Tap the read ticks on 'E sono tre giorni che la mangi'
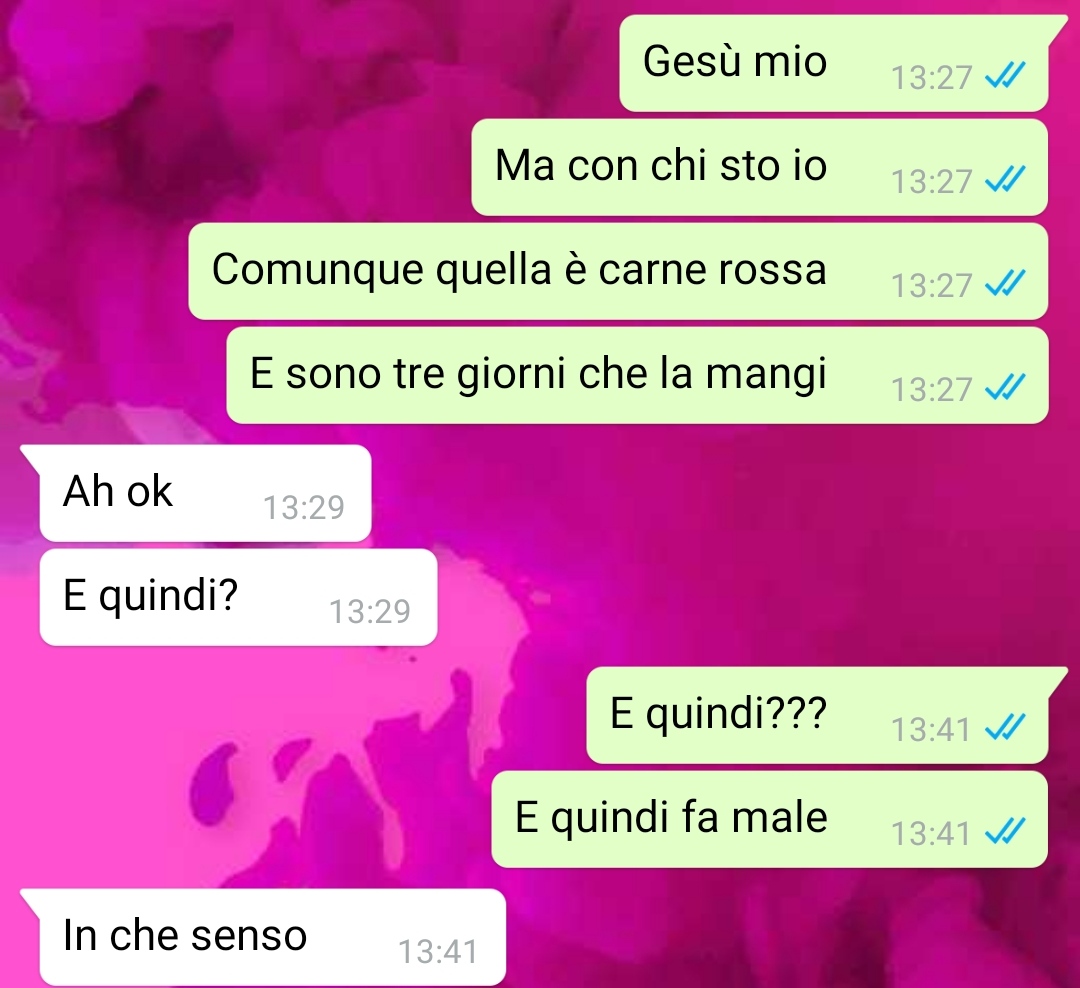 1005,387
